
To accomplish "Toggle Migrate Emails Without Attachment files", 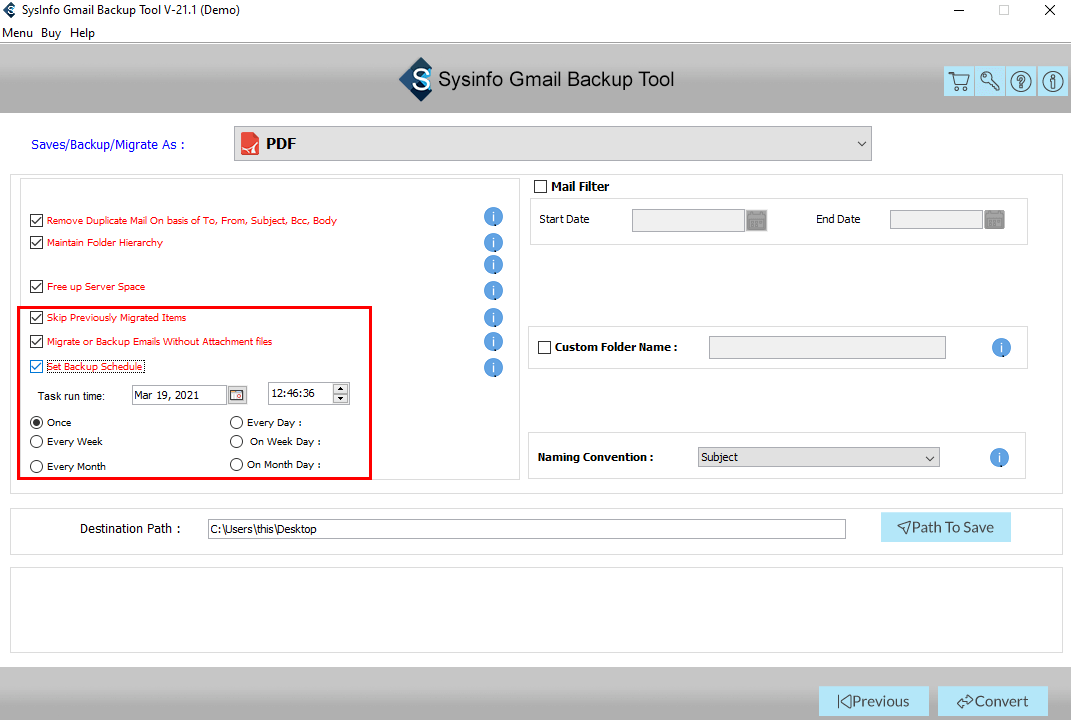I will click(x=37, y=342).
